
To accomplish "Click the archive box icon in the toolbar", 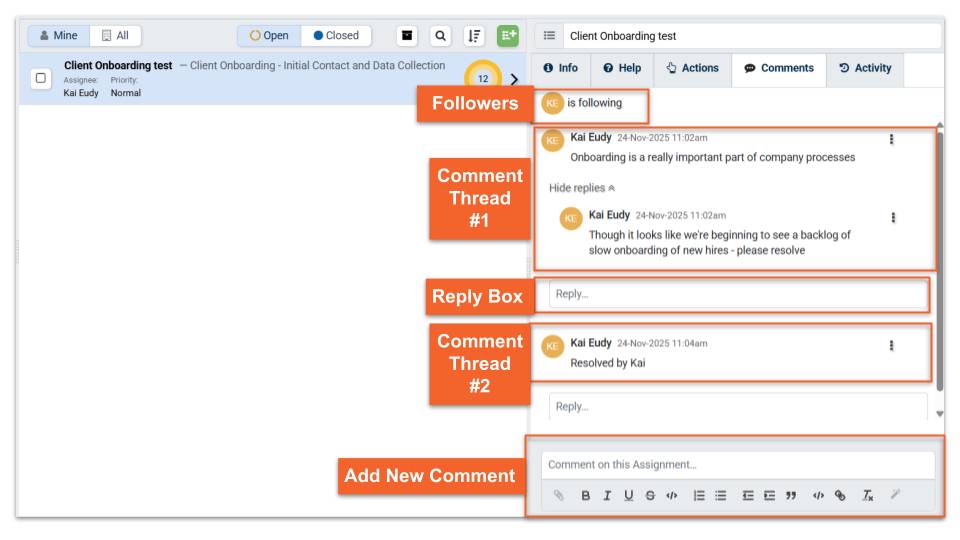I will pyautogui.click(x=407, y=36).
